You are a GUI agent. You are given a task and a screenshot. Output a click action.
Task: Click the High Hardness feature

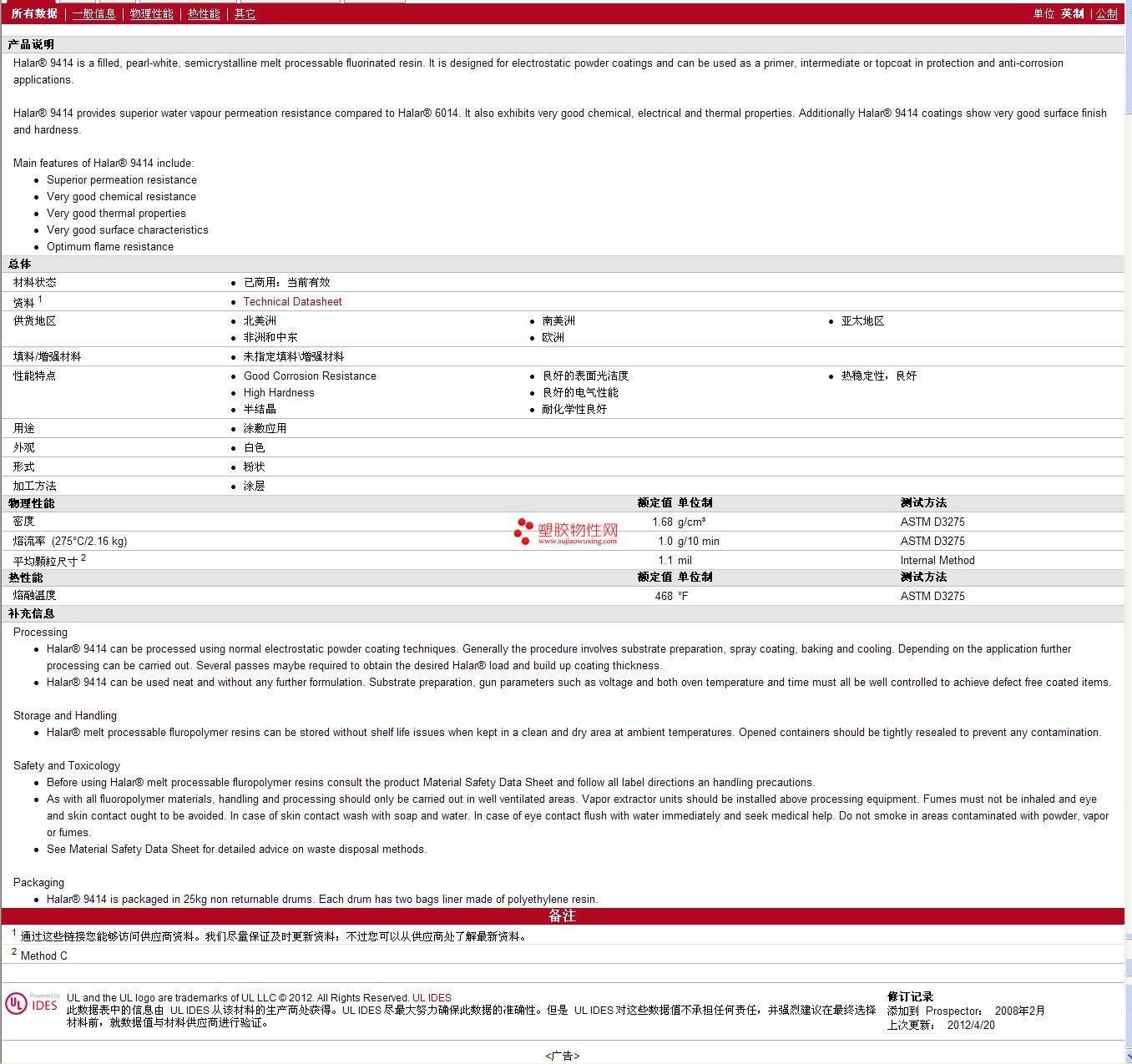pyautogui.click(x=279, y=393)
